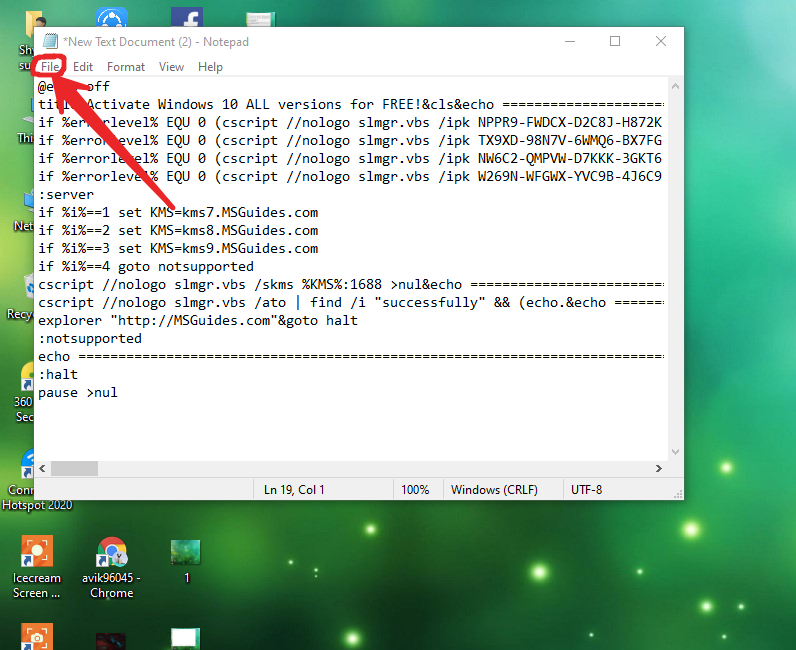The image size is (796, 650).
Task: Select the avik96045 - Chrome desktop shortcut
Action: click(112, 567)
